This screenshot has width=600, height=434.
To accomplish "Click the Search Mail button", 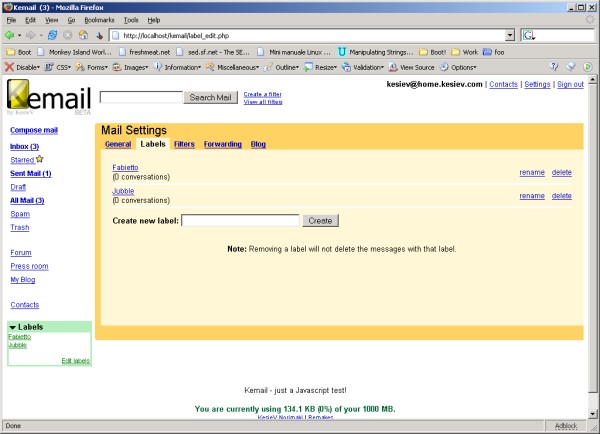I will pos(210,98).
